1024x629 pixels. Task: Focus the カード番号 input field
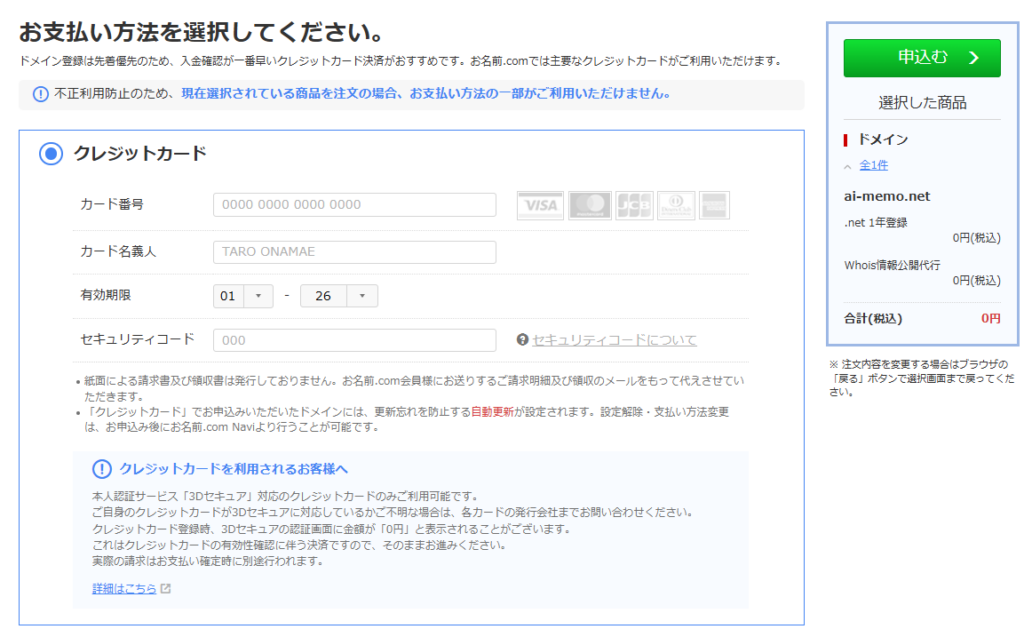(354, 205)
